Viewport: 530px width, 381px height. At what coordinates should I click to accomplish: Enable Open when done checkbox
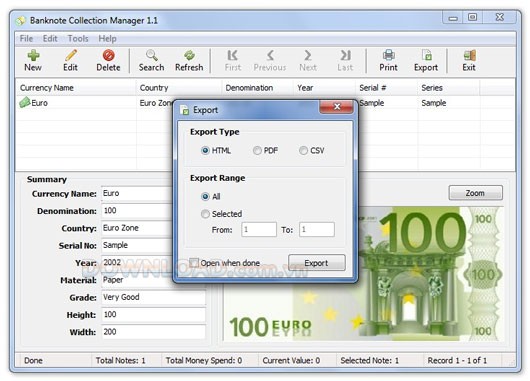(194, 263)
